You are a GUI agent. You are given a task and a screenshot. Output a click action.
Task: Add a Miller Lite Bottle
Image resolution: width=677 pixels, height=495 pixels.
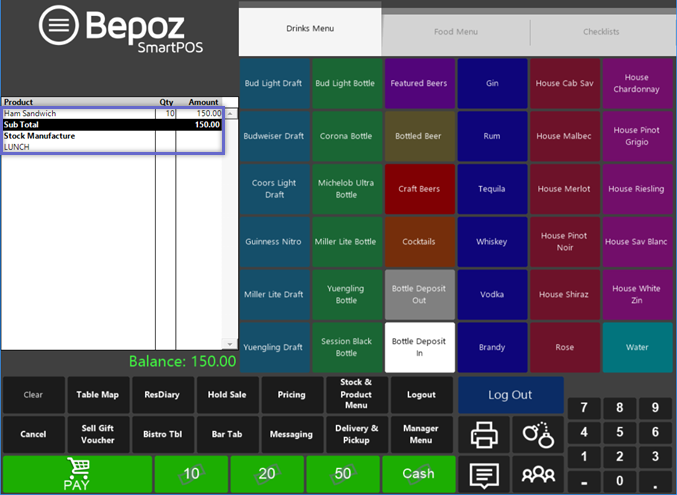pyautogui.click(x=346, y=242)
